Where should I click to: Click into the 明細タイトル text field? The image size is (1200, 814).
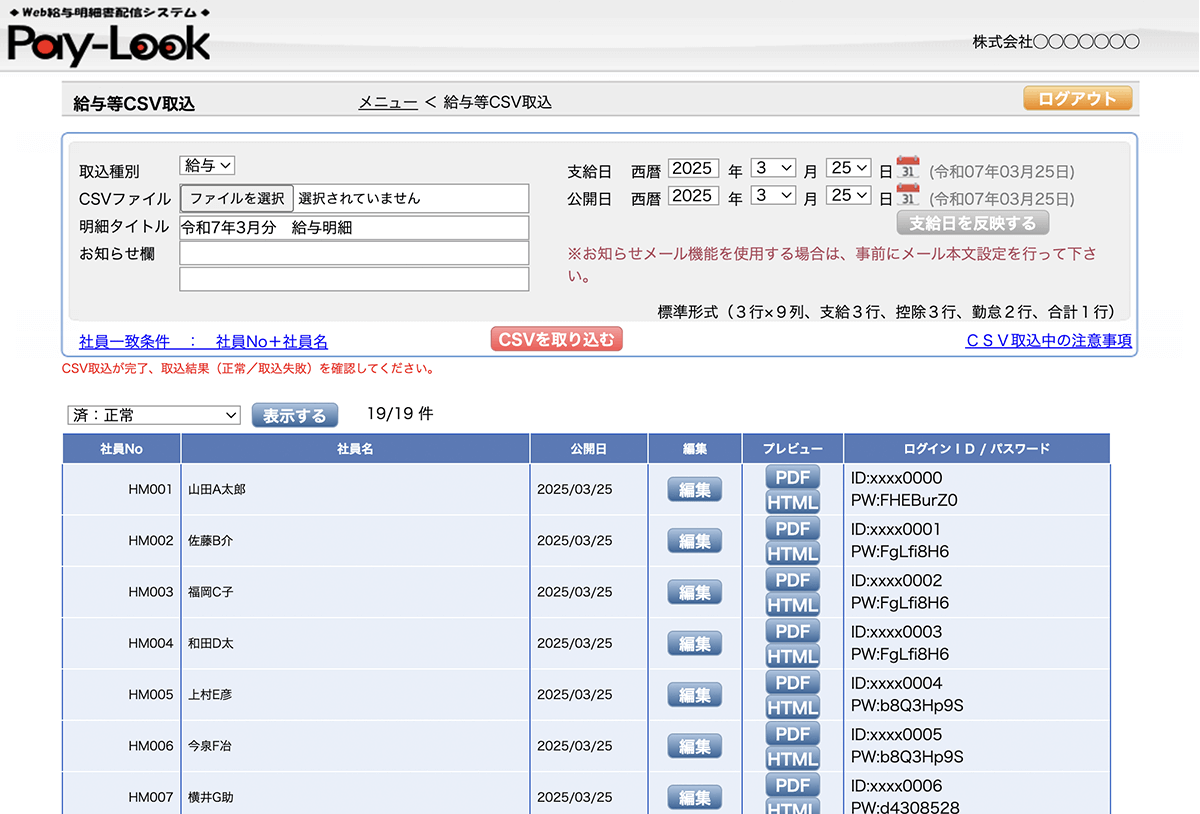[354, 227]
